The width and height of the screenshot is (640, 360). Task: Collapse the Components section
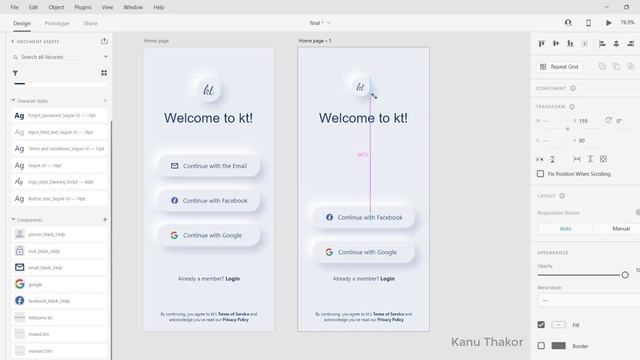(13, 220)
